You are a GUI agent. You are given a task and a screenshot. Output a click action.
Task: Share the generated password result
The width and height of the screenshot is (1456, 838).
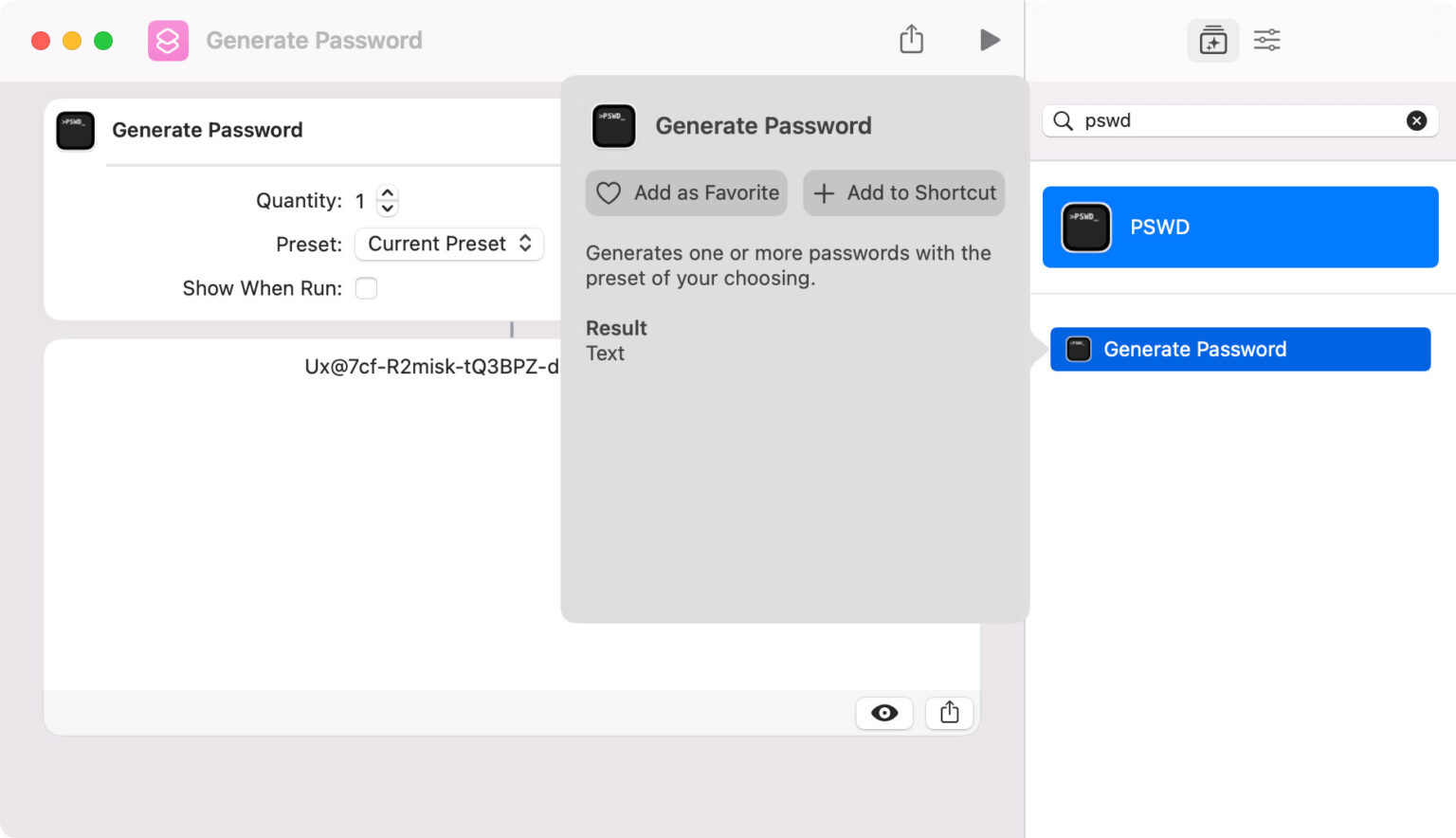[949, 713]
